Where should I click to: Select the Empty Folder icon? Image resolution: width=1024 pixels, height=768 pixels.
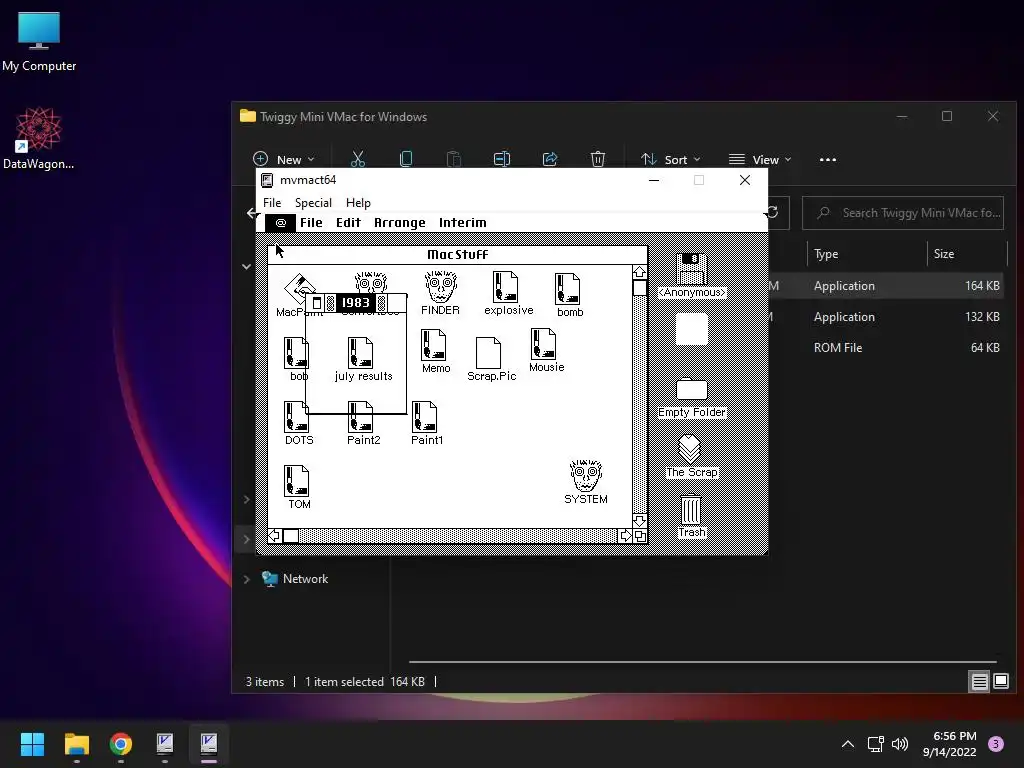(692, 389)
